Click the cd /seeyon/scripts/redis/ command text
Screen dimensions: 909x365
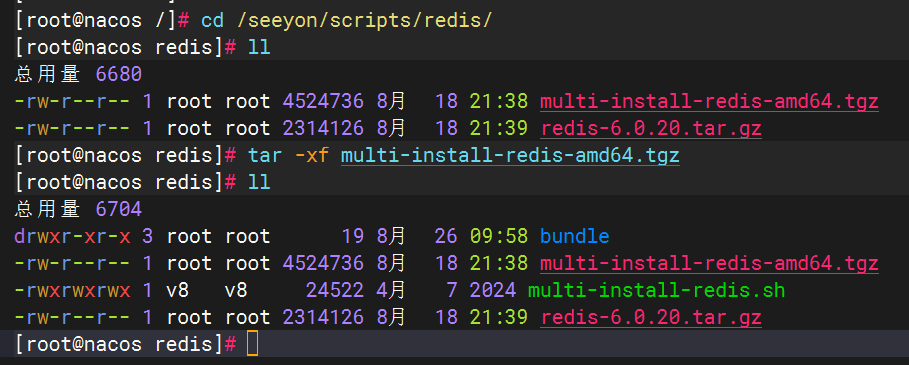click(x=346, y=21)
